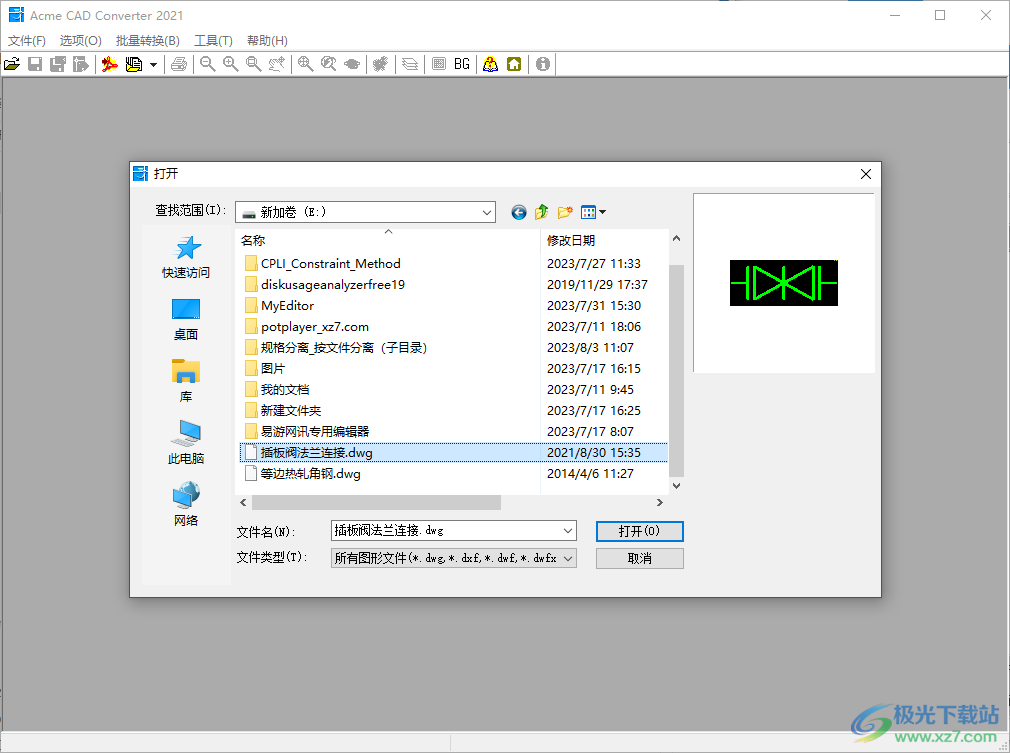The image size is (1010, 753).
Task: Select 桌面 in the places sidebar
Action: pyautogui.click(x=186, y=319)
